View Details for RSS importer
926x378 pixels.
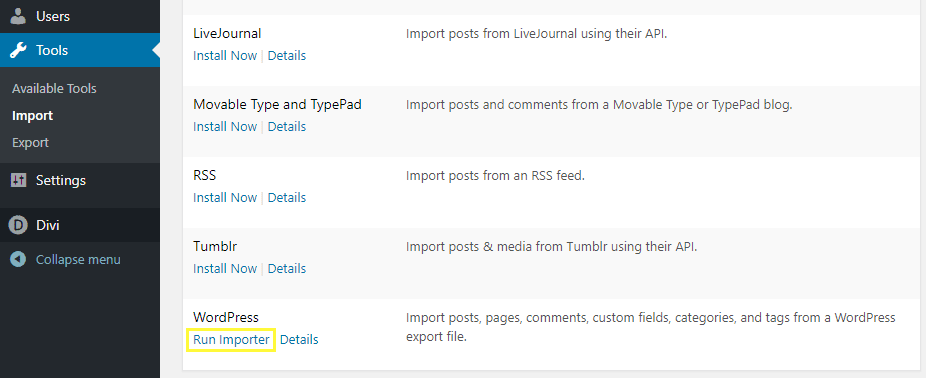pos(287,197)
